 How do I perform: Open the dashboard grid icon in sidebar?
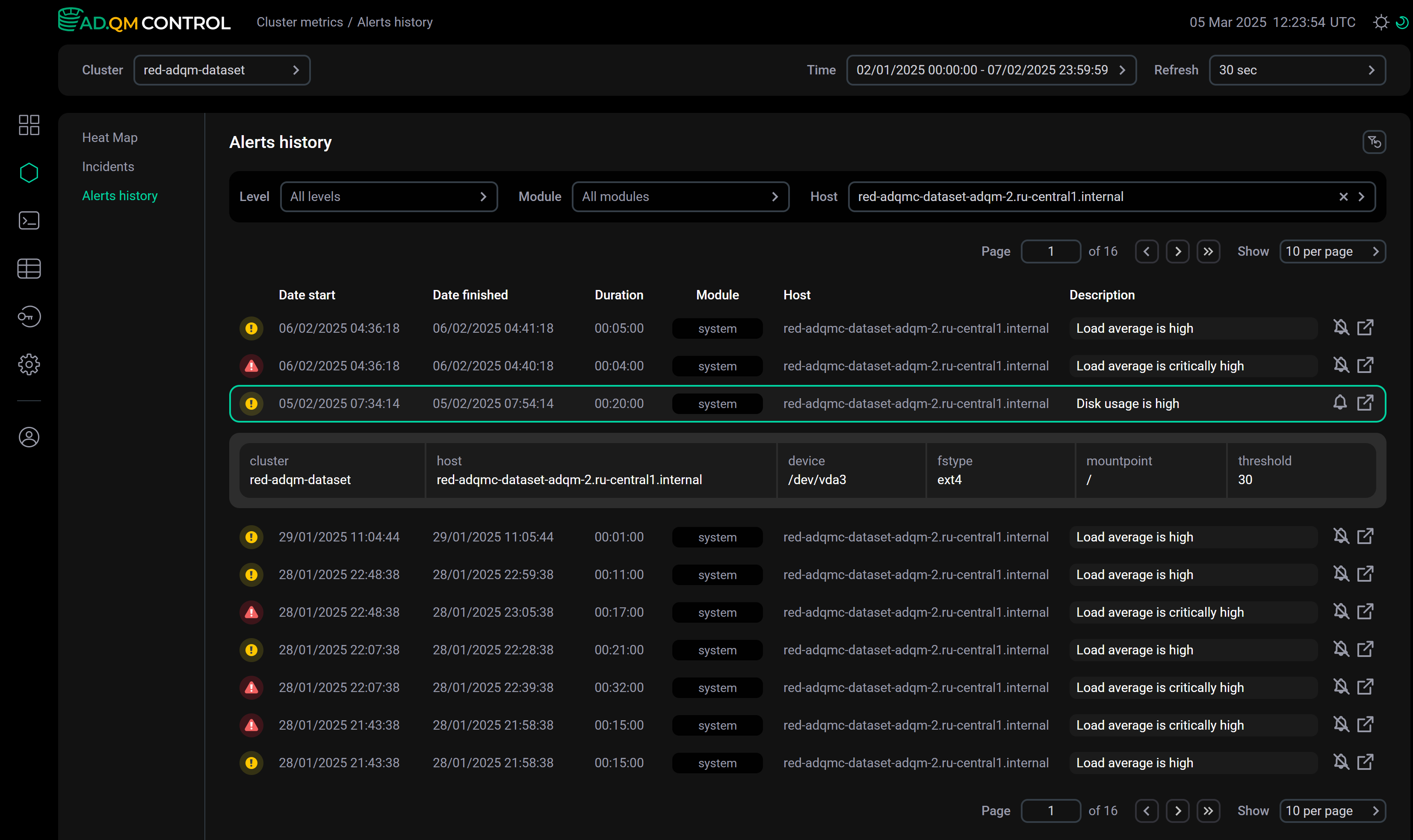[x=29, y=124]
